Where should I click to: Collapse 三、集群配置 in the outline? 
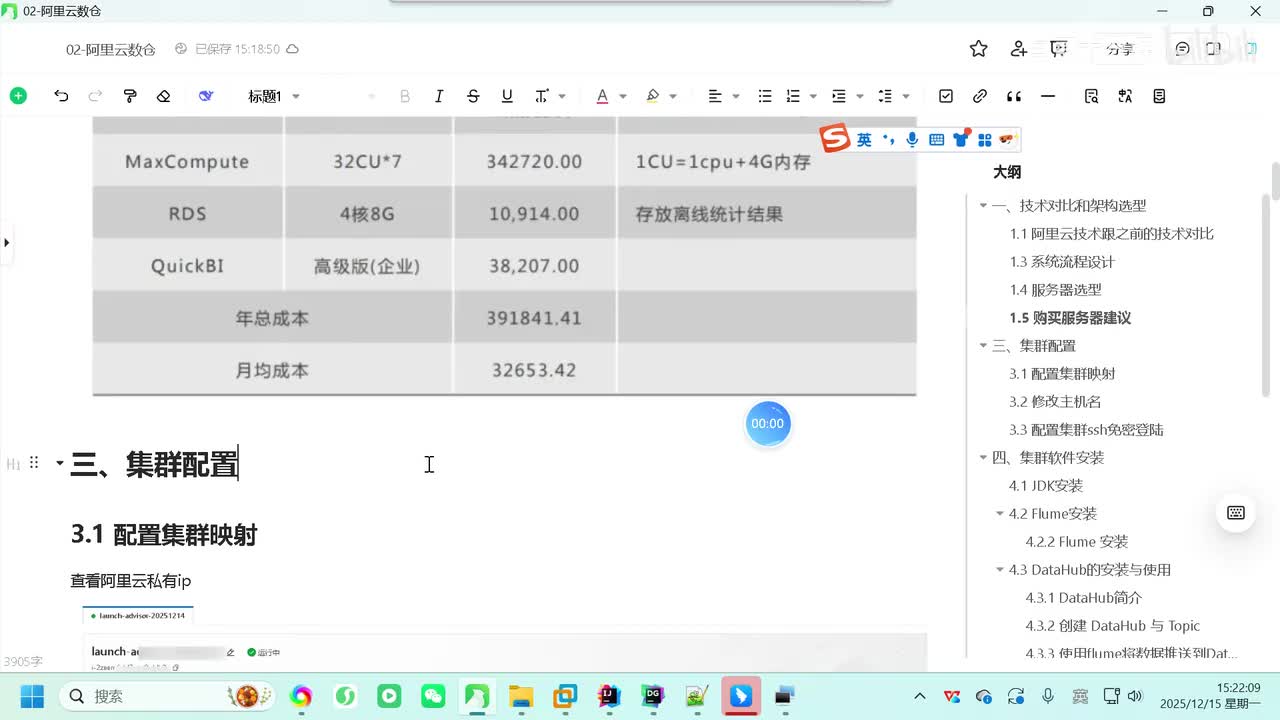click(983, 346)
